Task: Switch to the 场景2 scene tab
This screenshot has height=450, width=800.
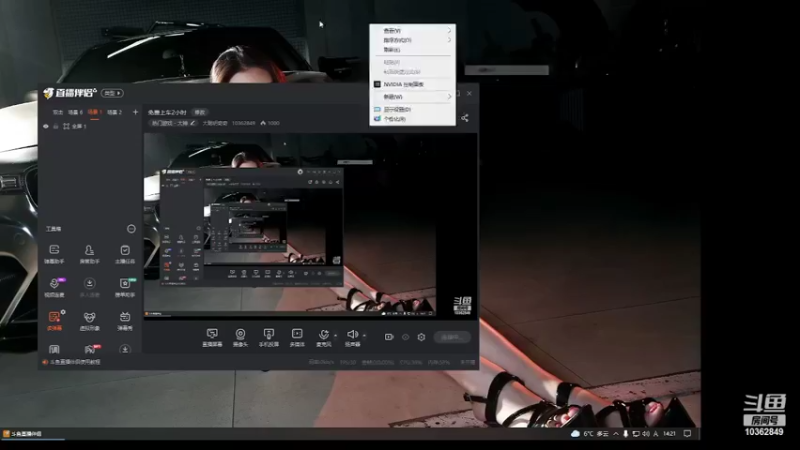Action: click(x=114, y=112)
